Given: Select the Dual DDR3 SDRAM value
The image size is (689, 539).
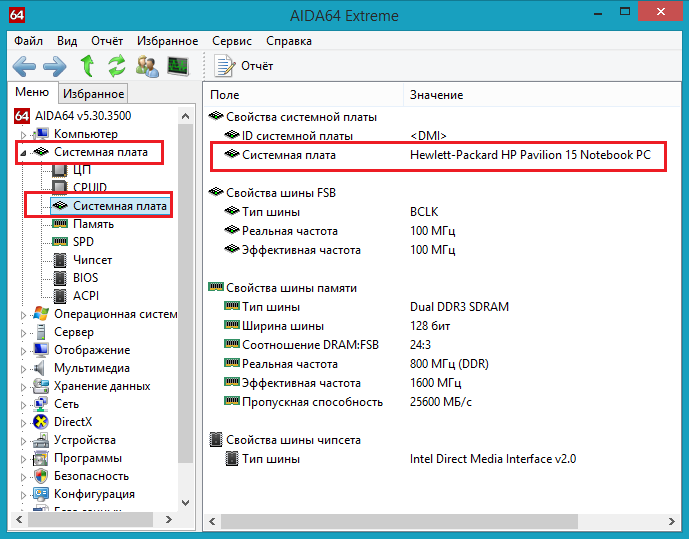Looking at the screenshot, I should click(x=459, y=307).
